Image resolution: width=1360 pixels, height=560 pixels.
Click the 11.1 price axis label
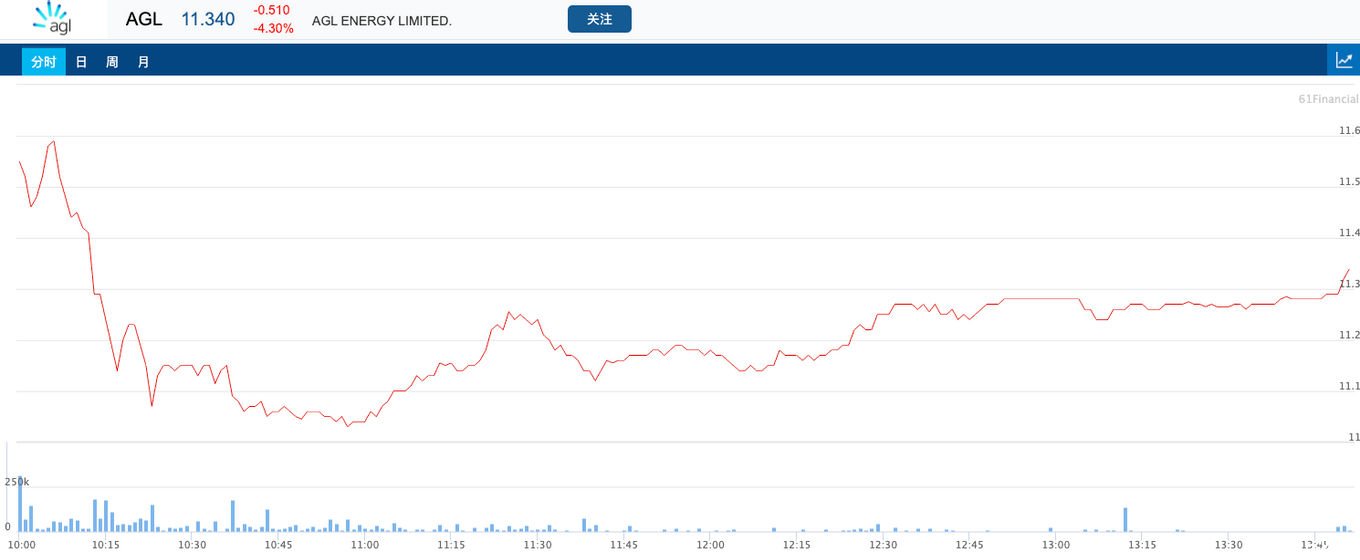[x=1349, y=386]
